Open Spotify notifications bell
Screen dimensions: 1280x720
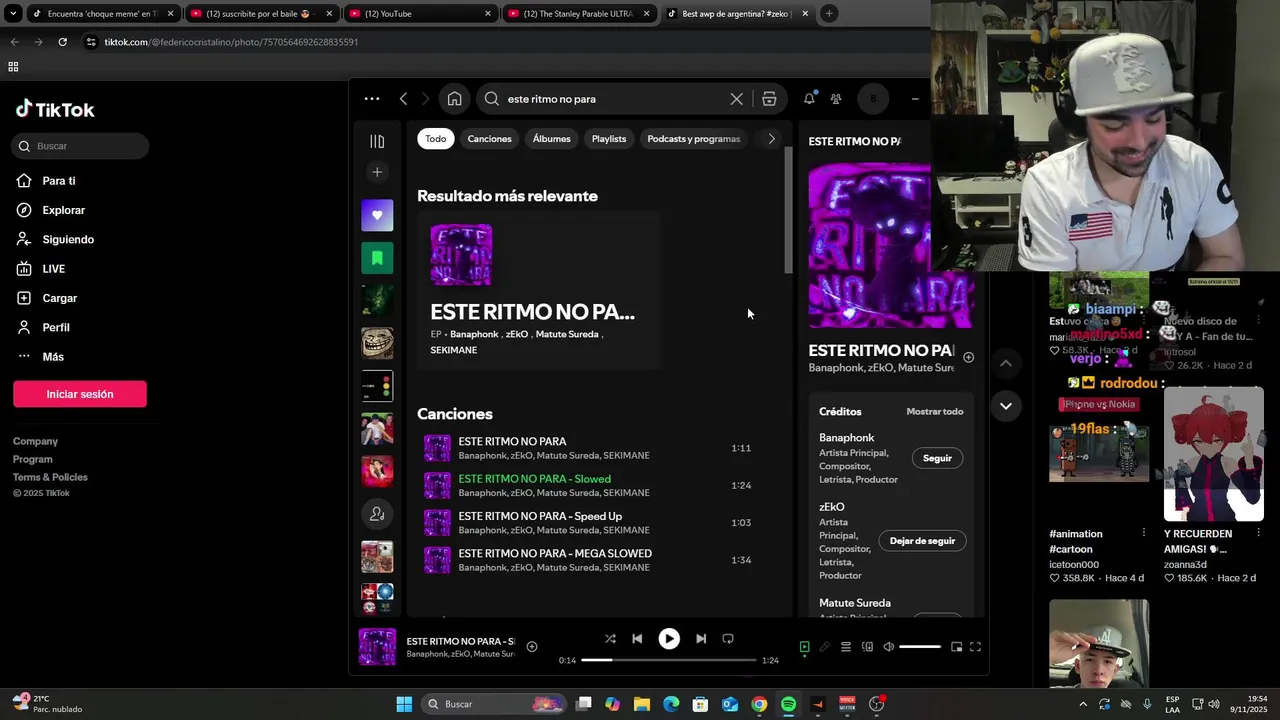[x=809, y=99]
